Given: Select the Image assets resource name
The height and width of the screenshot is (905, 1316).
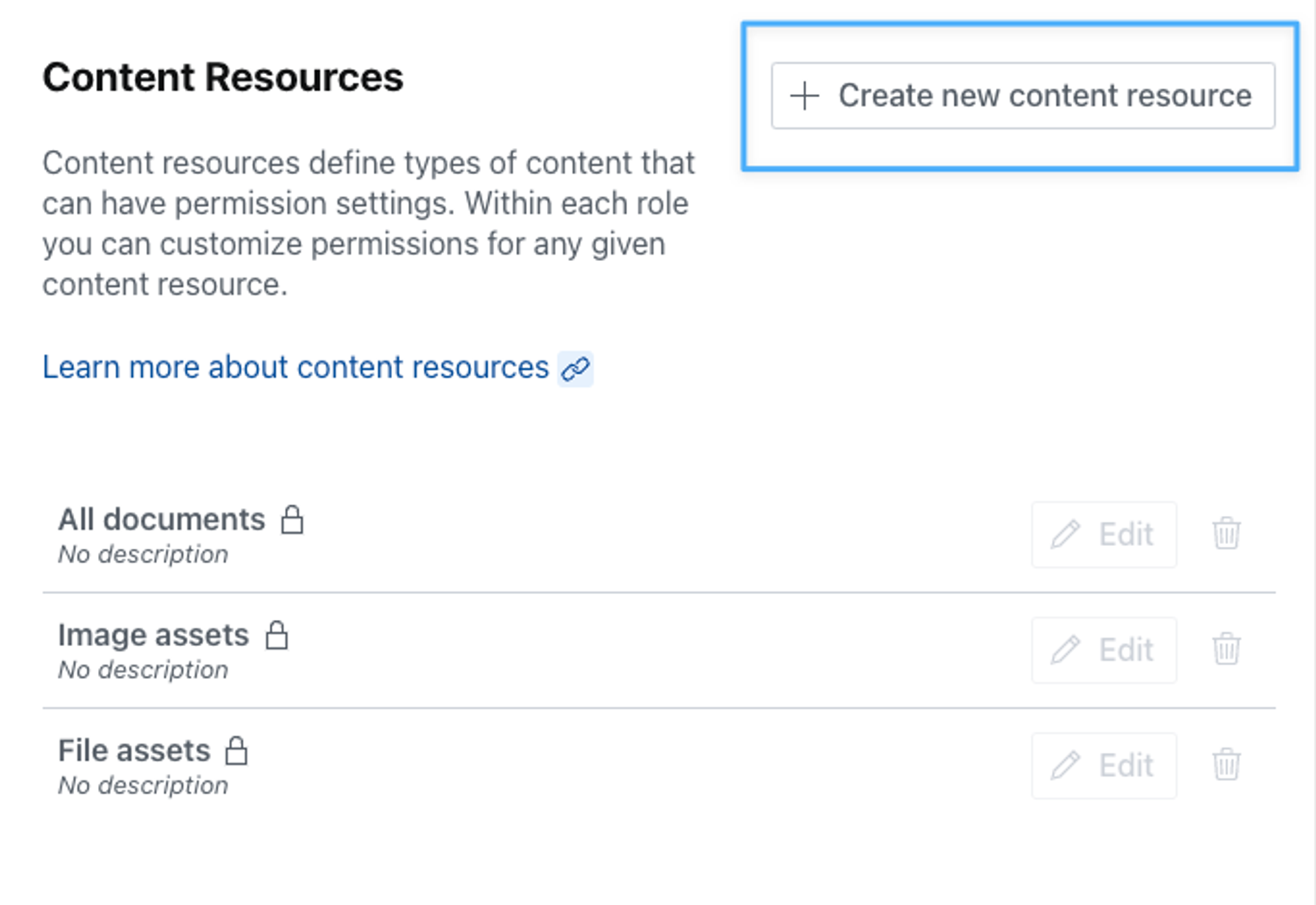Looking at the screenshot, I should (153, 635).
